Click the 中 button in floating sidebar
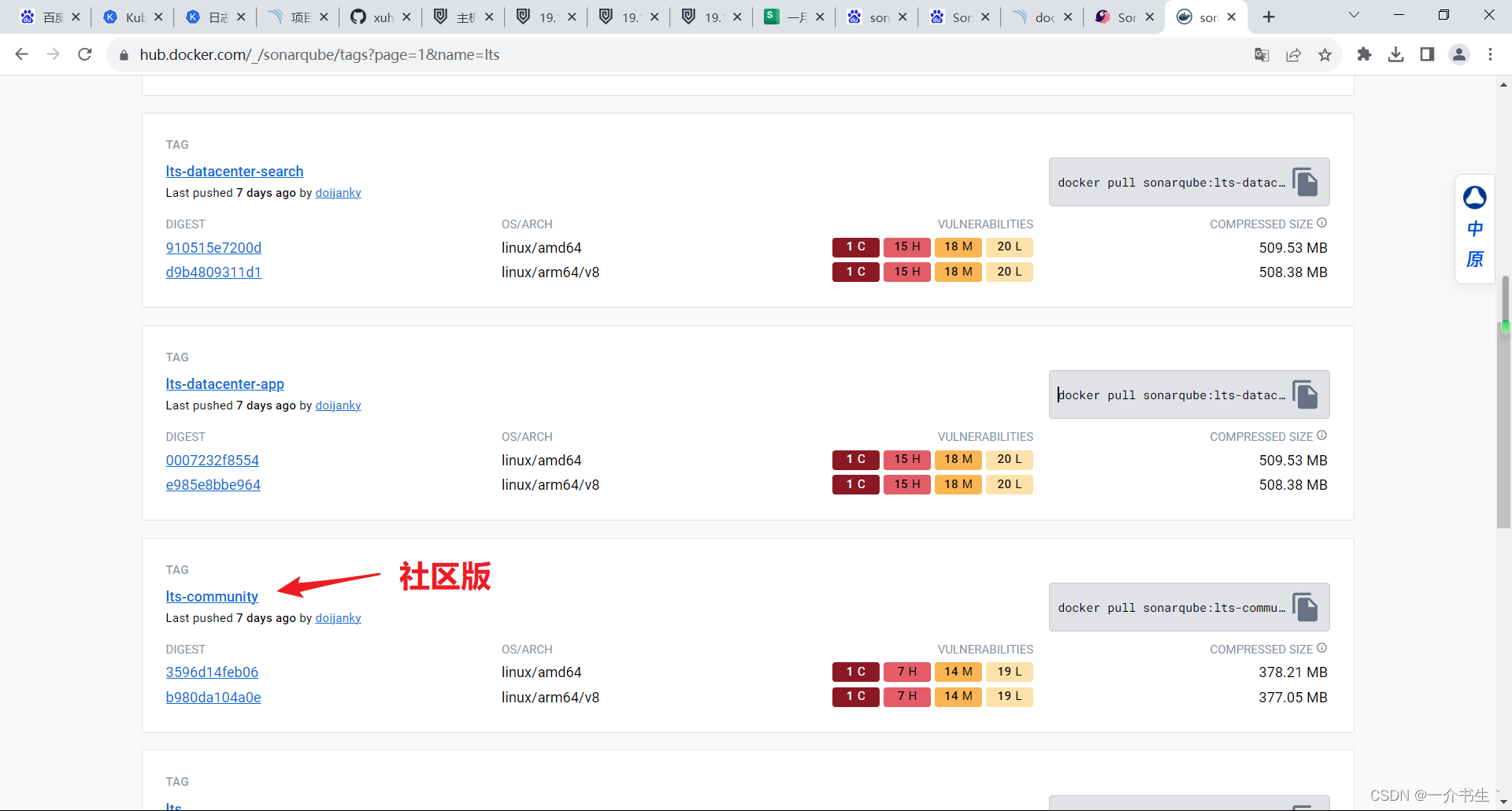Screen dimensions: 1512x811 [x=1474, y=228]
